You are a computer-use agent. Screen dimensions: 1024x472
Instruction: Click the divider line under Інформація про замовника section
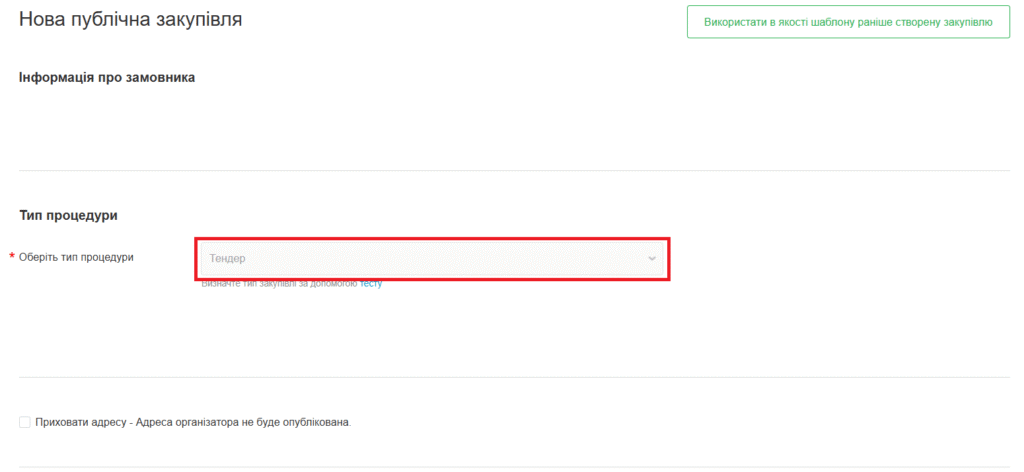(512, 170)
